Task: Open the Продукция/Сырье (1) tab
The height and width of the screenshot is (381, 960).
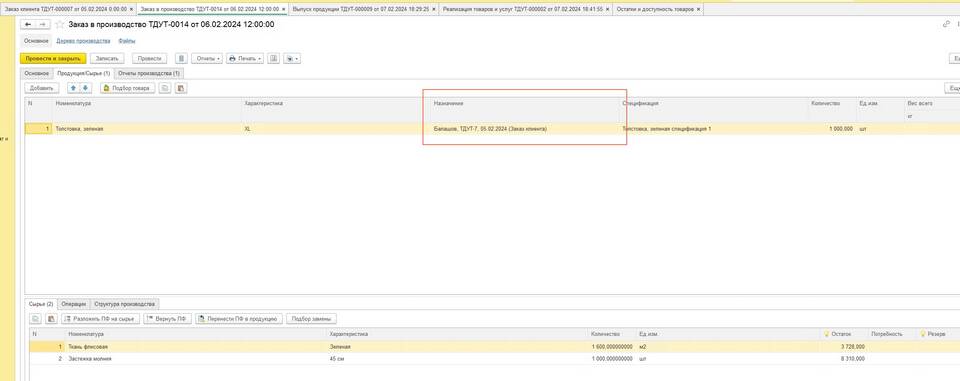Action: (x=83, y=74)
